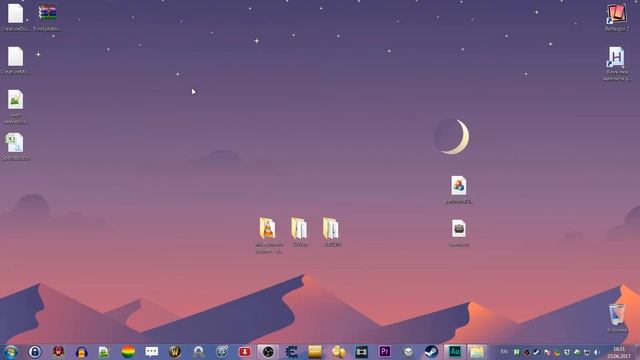Open the green notepad file taskbar icon
The image size is (640, 360).
coord(104,352)
